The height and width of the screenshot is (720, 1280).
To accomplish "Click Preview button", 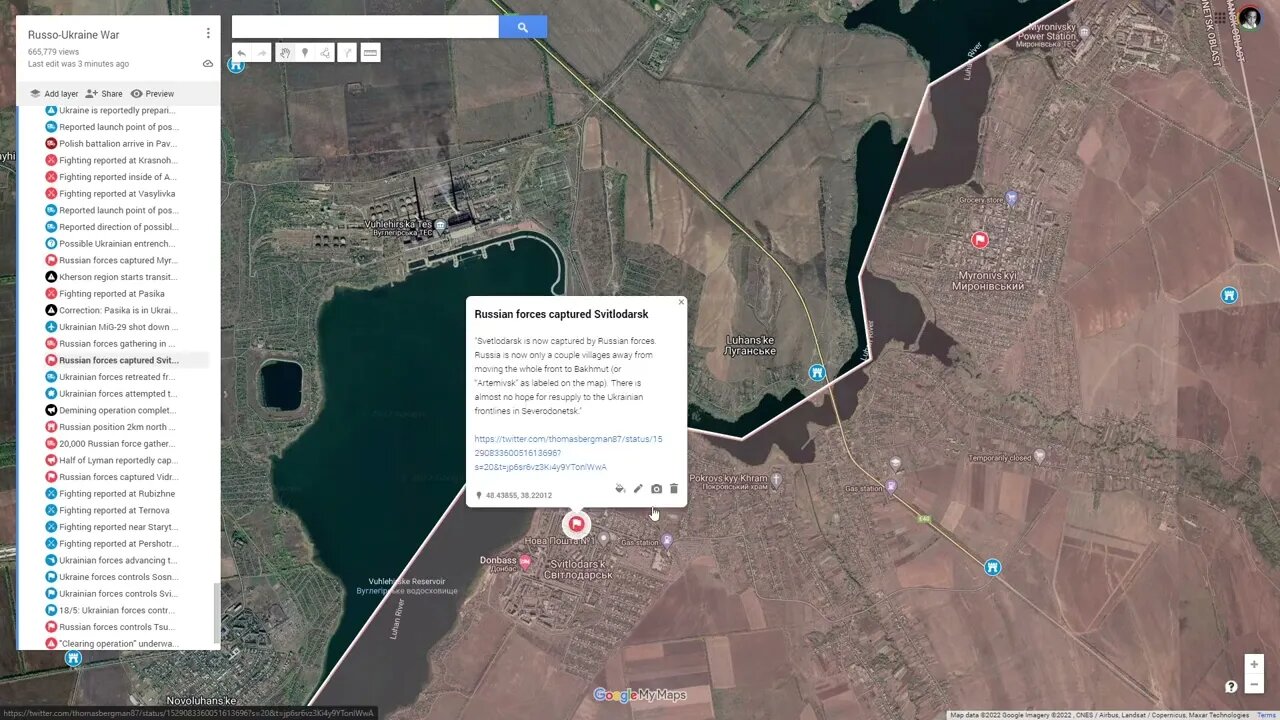I will point(152,94).
